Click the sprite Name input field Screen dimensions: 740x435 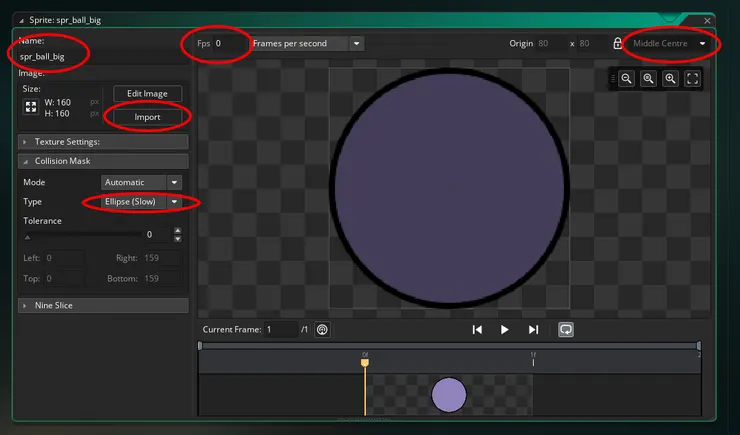[103, 57]
